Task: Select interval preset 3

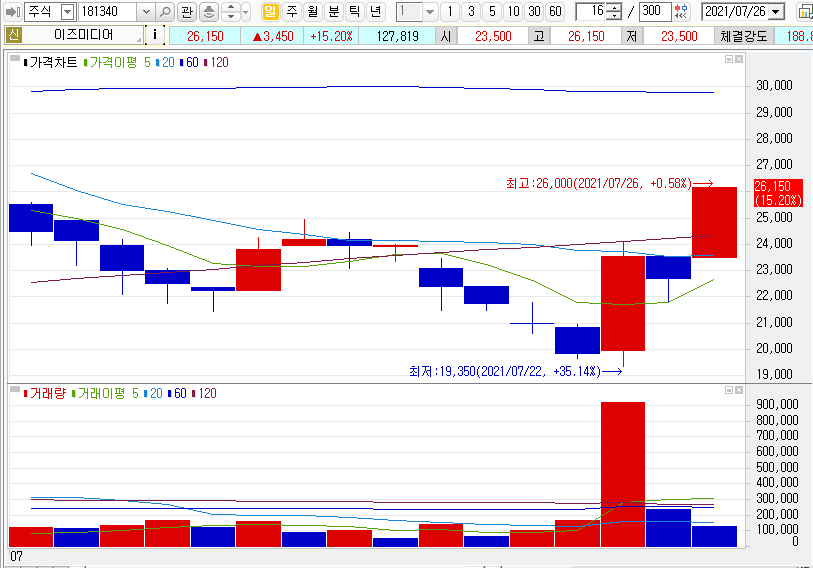Action: [x=471, y=11]
